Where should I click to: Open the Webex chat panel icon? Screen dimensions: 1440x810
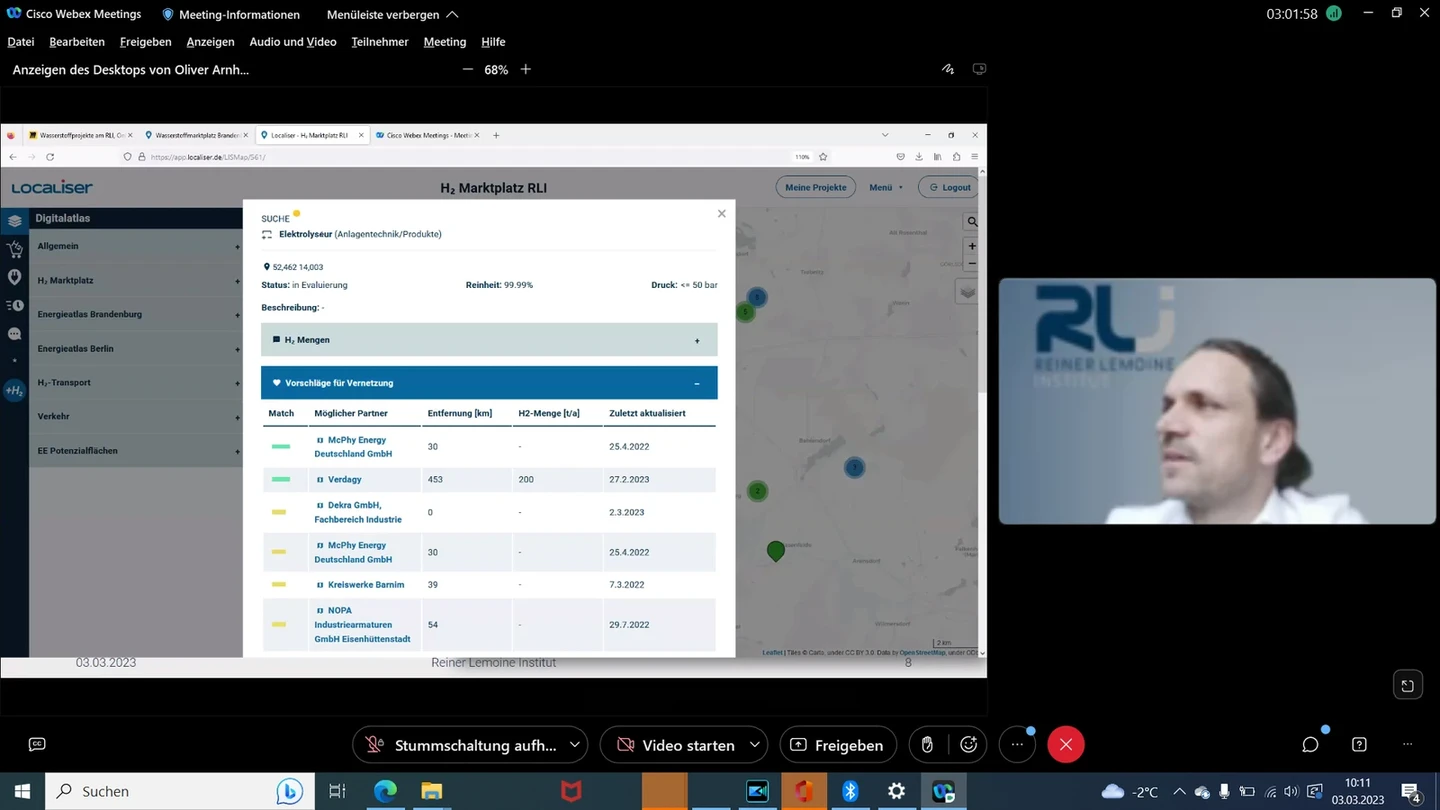point(1310,745)
